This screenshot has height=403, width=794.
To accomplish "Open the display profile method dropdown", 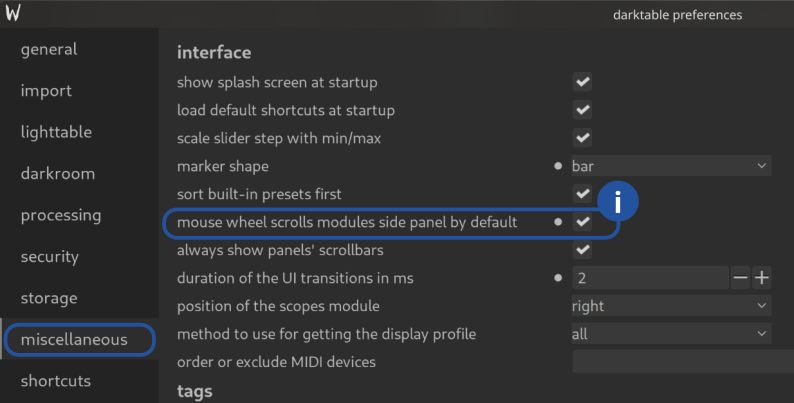I will point(670,334).
